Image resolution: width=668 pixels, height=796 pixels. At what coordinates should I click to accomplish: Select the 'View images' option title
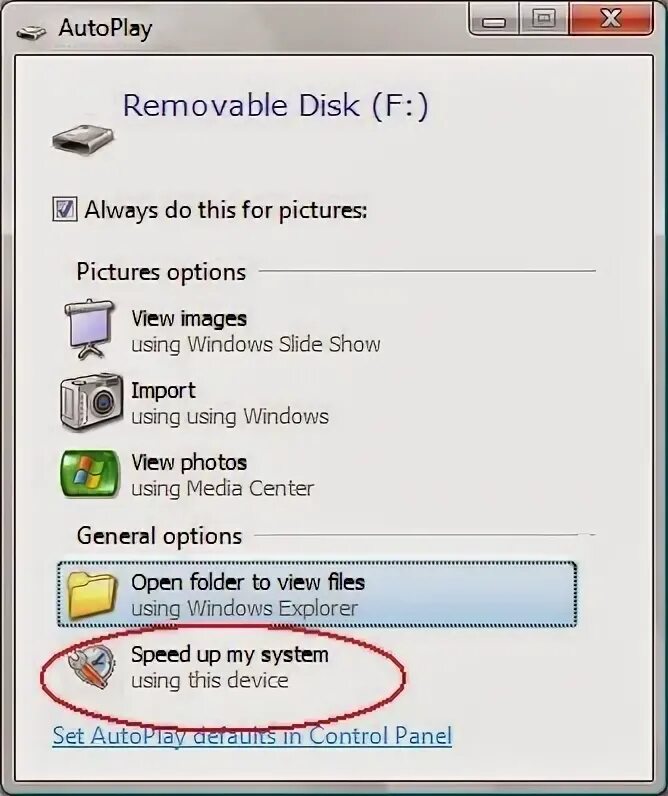coord(189,319)
